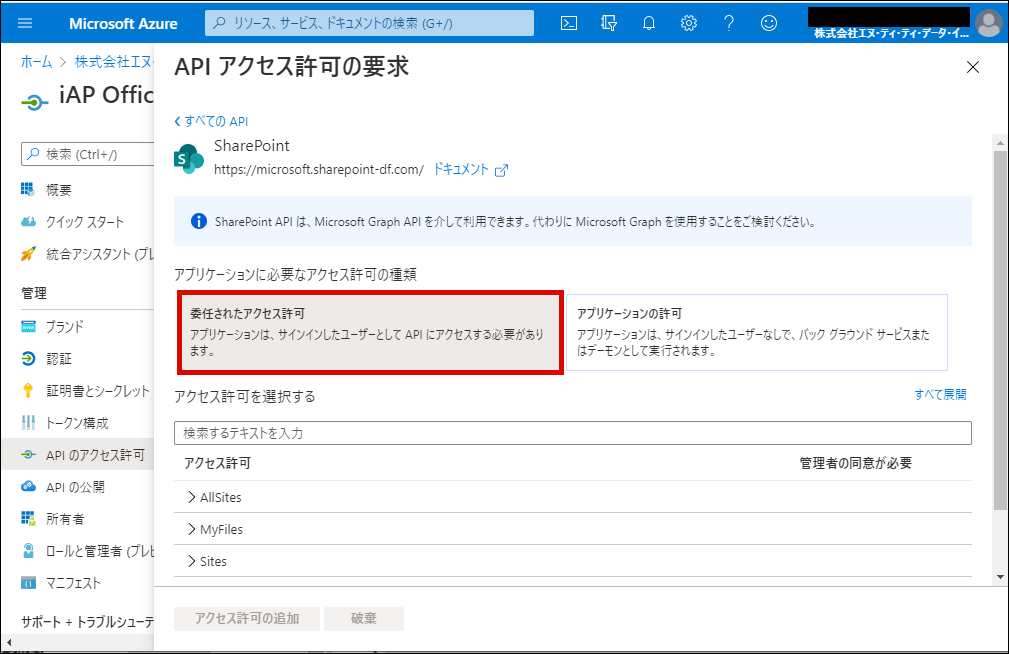The height and width of the screenshot is (654, 1009).
Task: Open the directory and subscription filter icon
Action: point(609,23)
